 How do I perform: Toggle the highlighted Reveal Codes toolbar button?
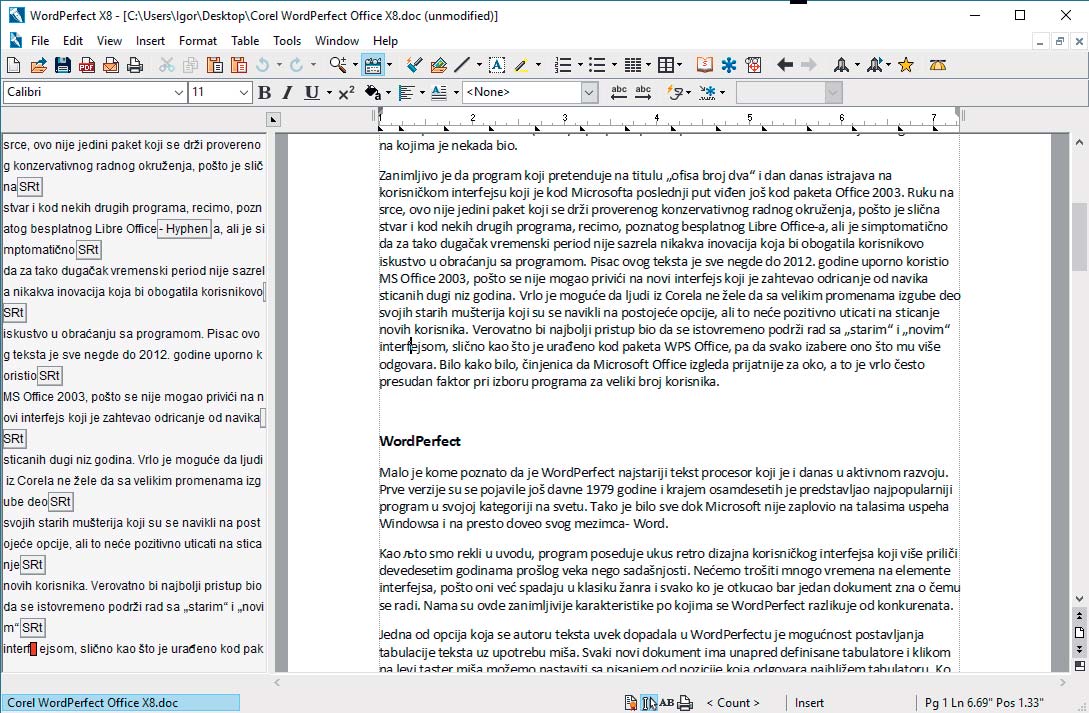[374, 65]
